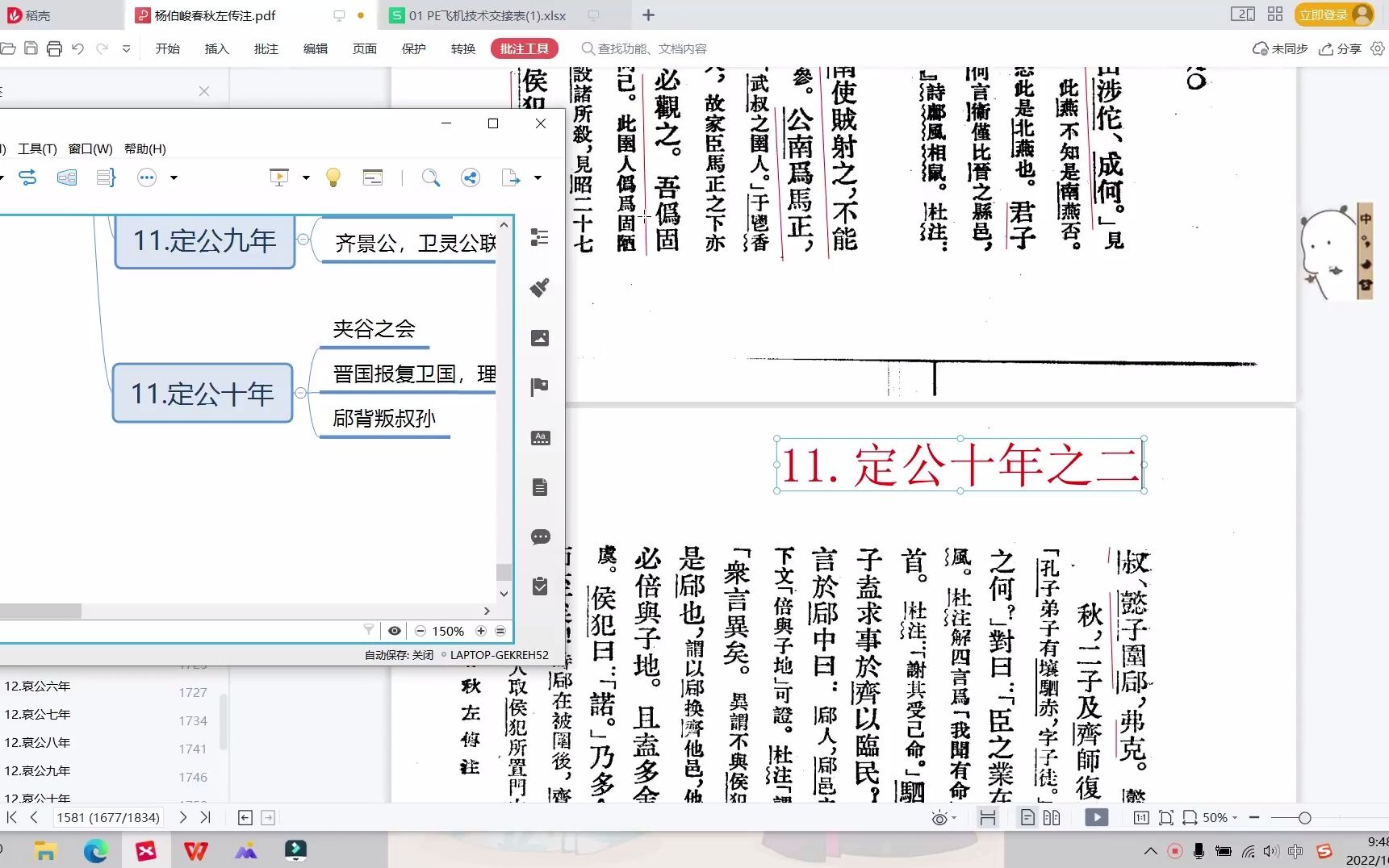Click the Print icon in WPS toolbar
Screen dimensions: 1389x868
pos(54,48)
